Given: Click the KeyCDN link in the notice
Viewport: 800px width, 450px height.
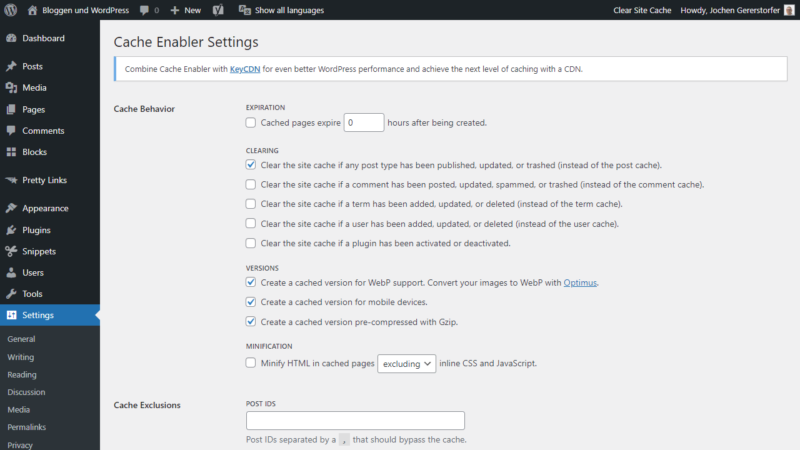Looking at the screenshot, I should pos(244,70).
